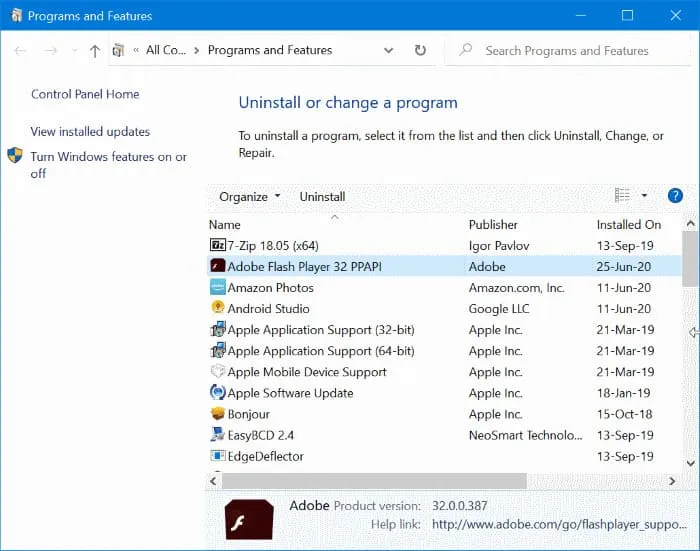Click the EasyBCD 2.4 icon
Viewport: 700px width, 551px height.
click(x=217, y=434)
